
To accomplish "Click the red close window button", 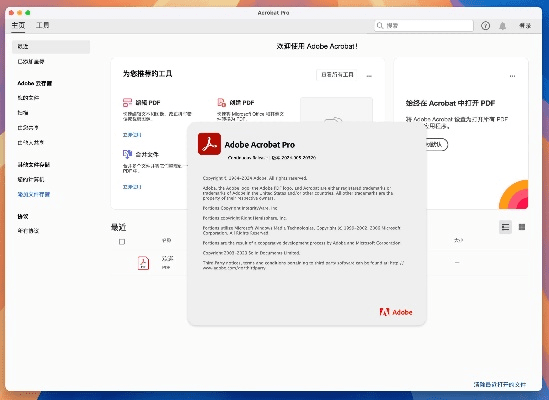I will coord(11,13).
